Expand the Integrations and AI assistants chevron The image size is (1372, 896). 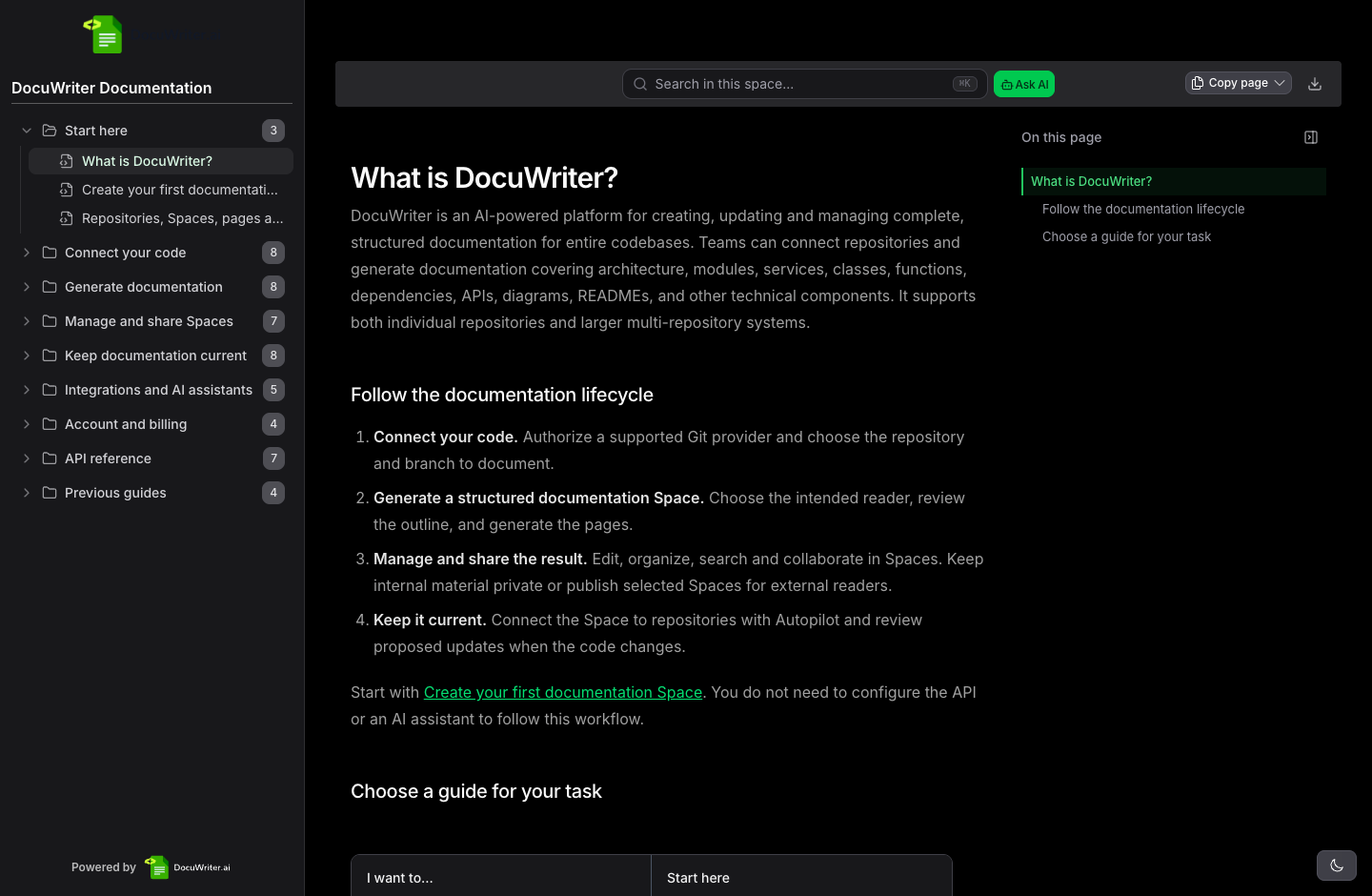[27, 390]
